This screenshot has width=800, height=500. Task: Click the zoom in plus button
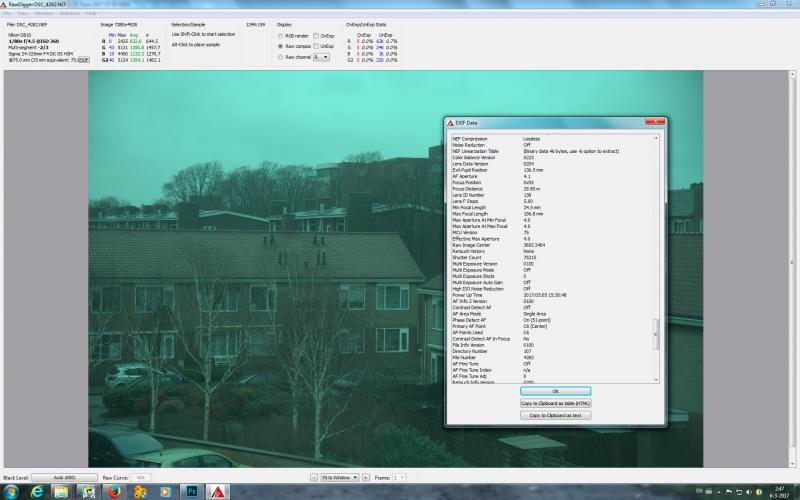pos(366,478)
